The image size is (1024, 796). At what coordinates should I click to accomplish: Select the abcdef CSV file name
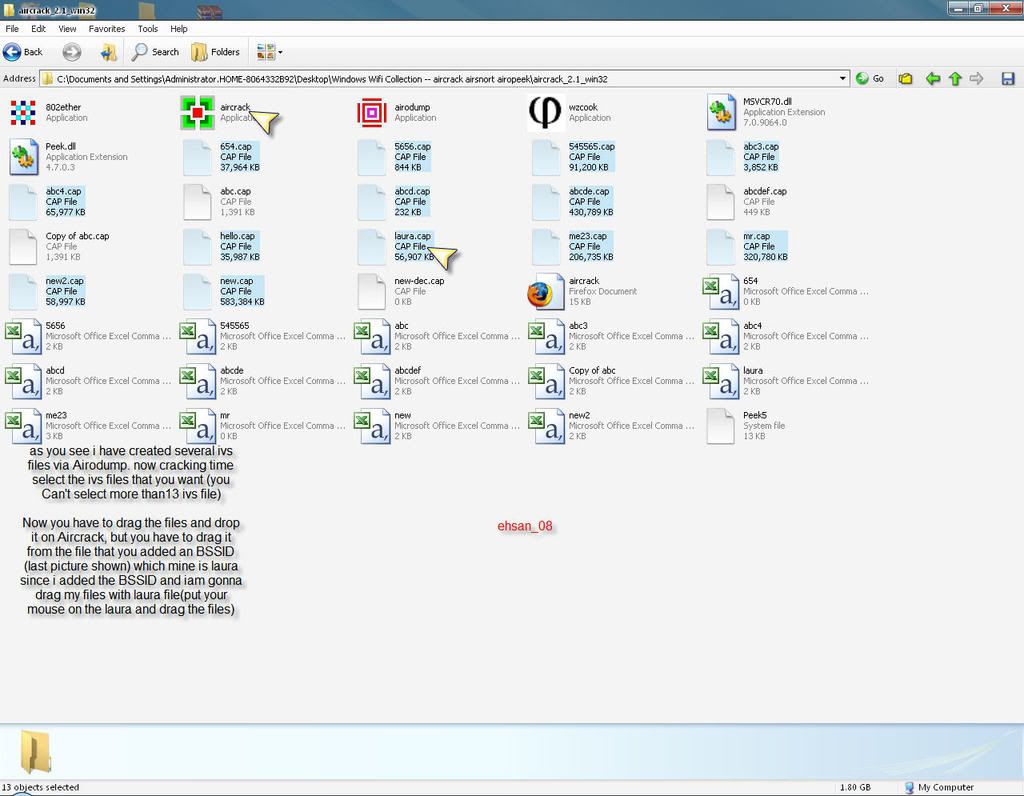point(408,370)
